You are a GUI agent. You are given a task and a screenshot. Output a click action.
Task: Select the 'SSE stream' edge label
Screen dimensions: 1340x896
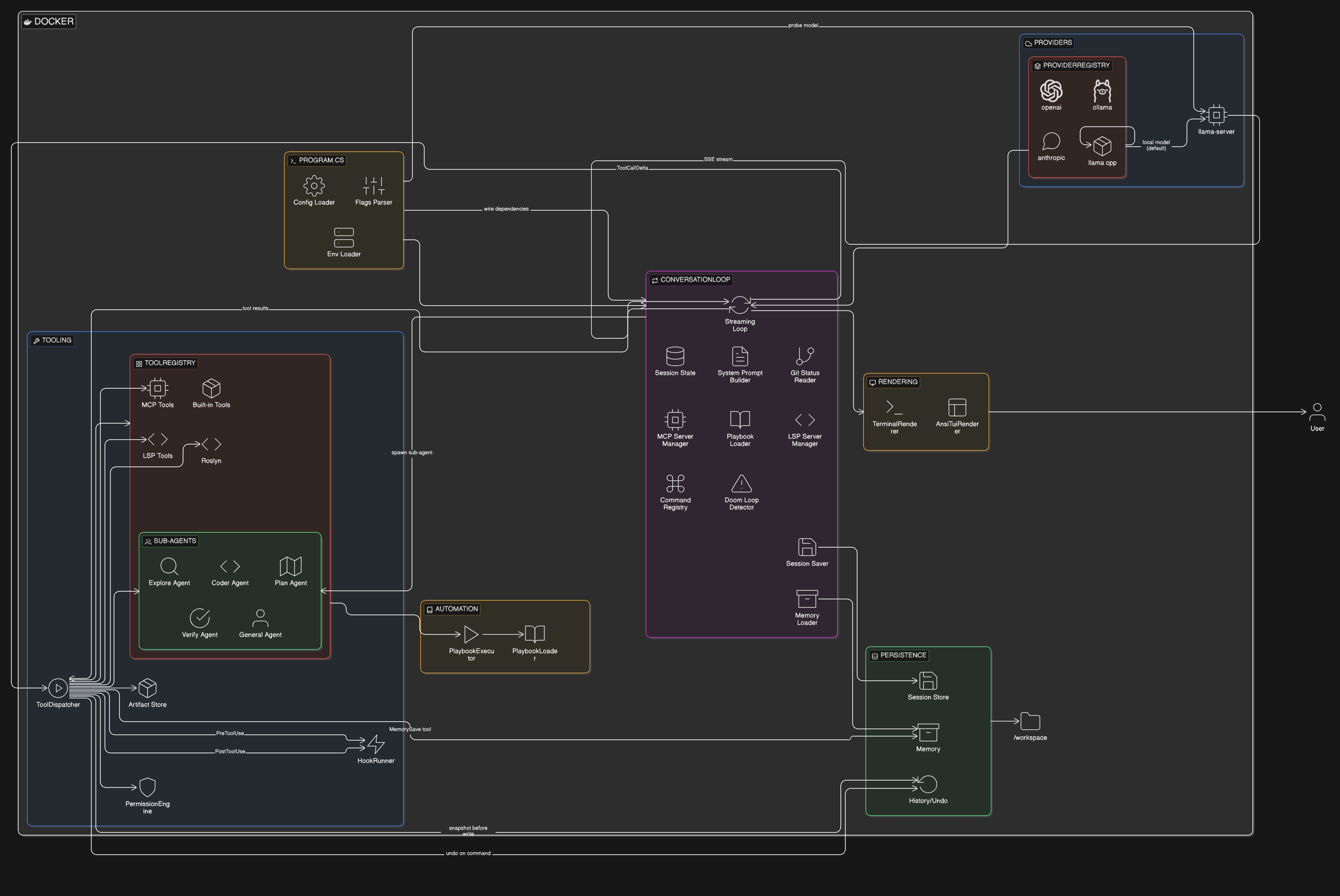(718, 159)
